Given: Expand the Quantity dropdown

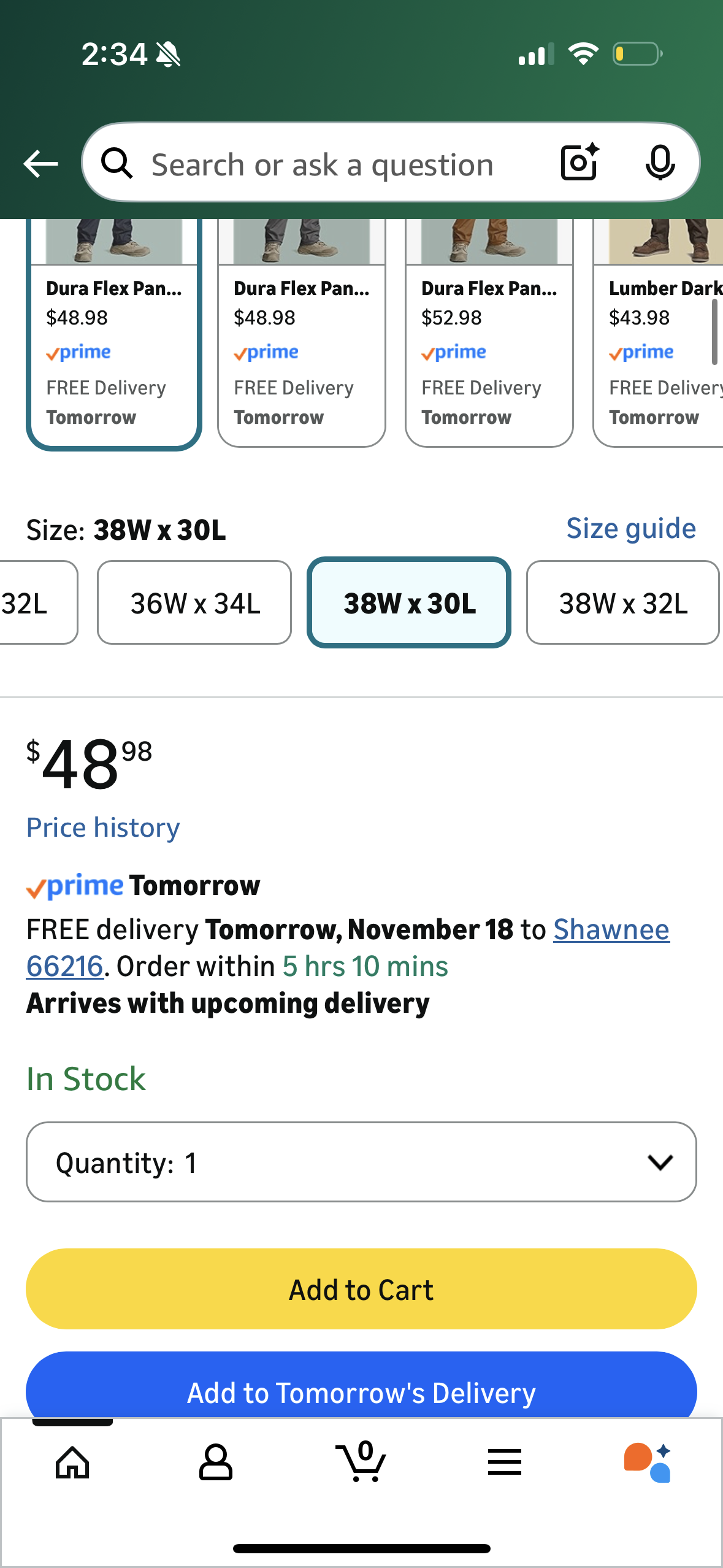Looking at the screenshot, I should (361, 1163).
